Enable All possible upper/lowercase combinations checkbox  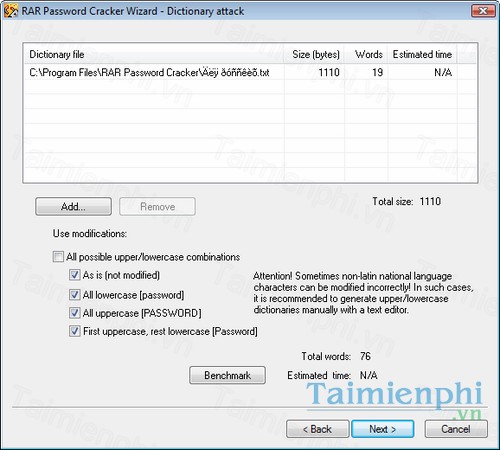click(58, 257)
